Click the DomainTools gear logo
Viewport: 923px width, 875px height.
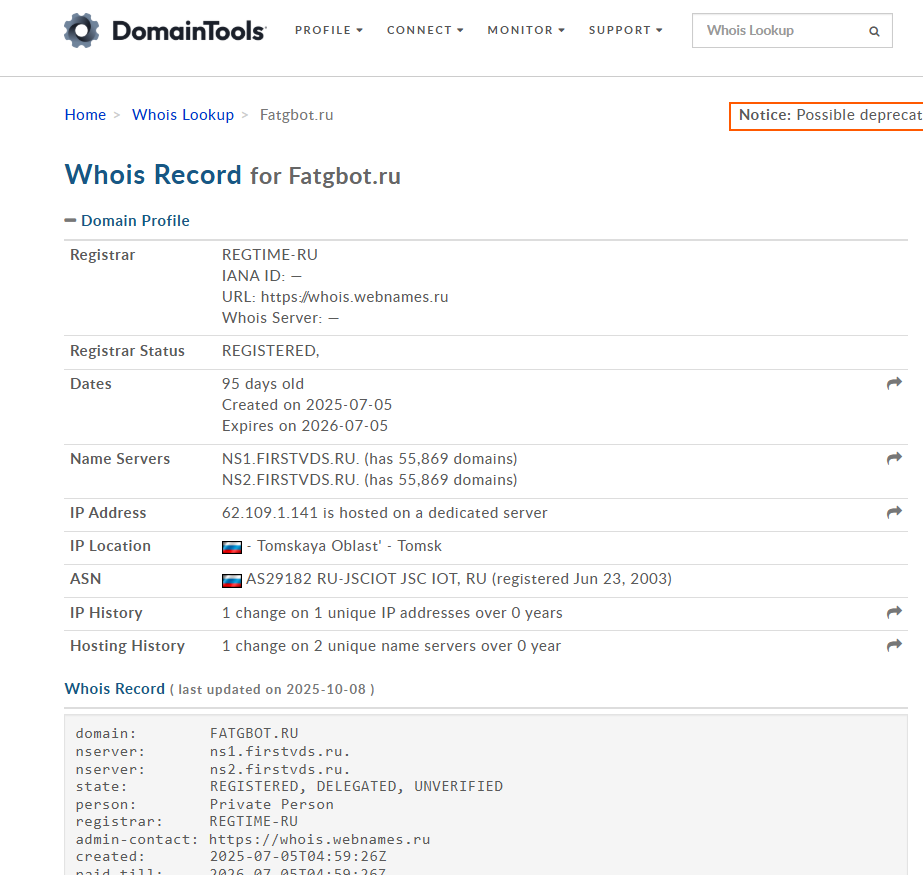point(81,31)
